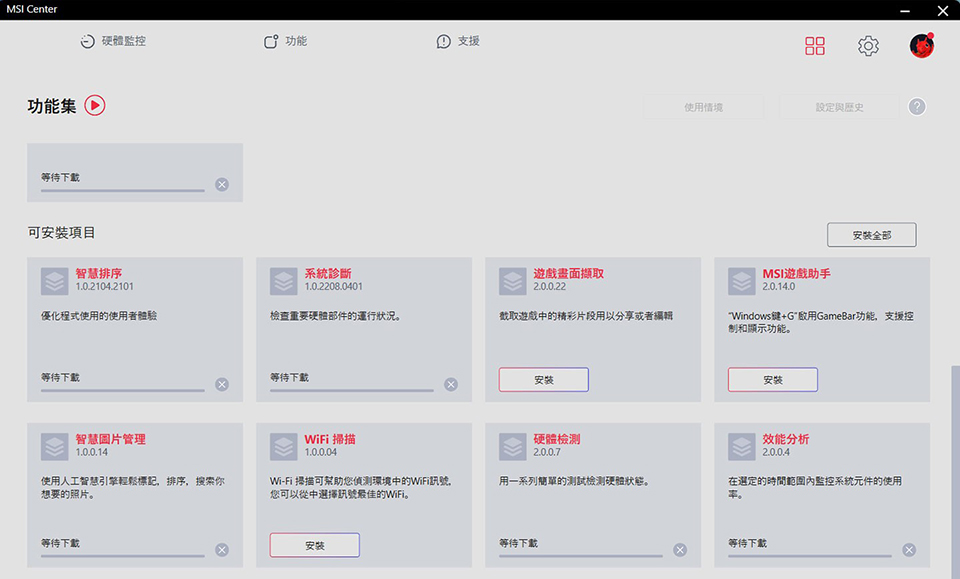Open the question mark help icon
Image resolution: width=960 pixels, height=579 pixels.
(x=917, y=107)
